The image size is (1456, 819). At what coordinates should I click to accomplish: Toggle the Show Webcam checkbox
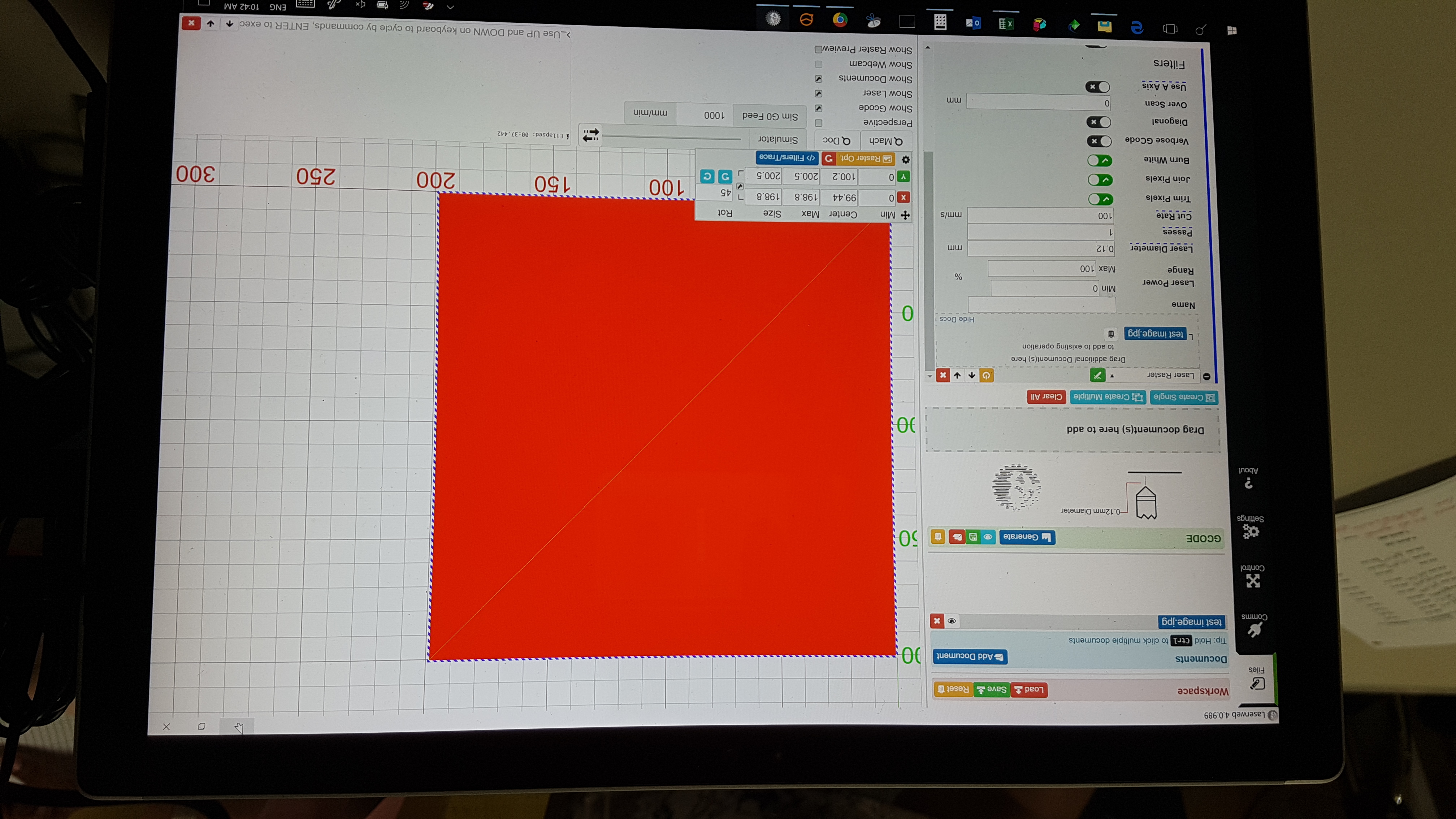[x=818, y=64]
